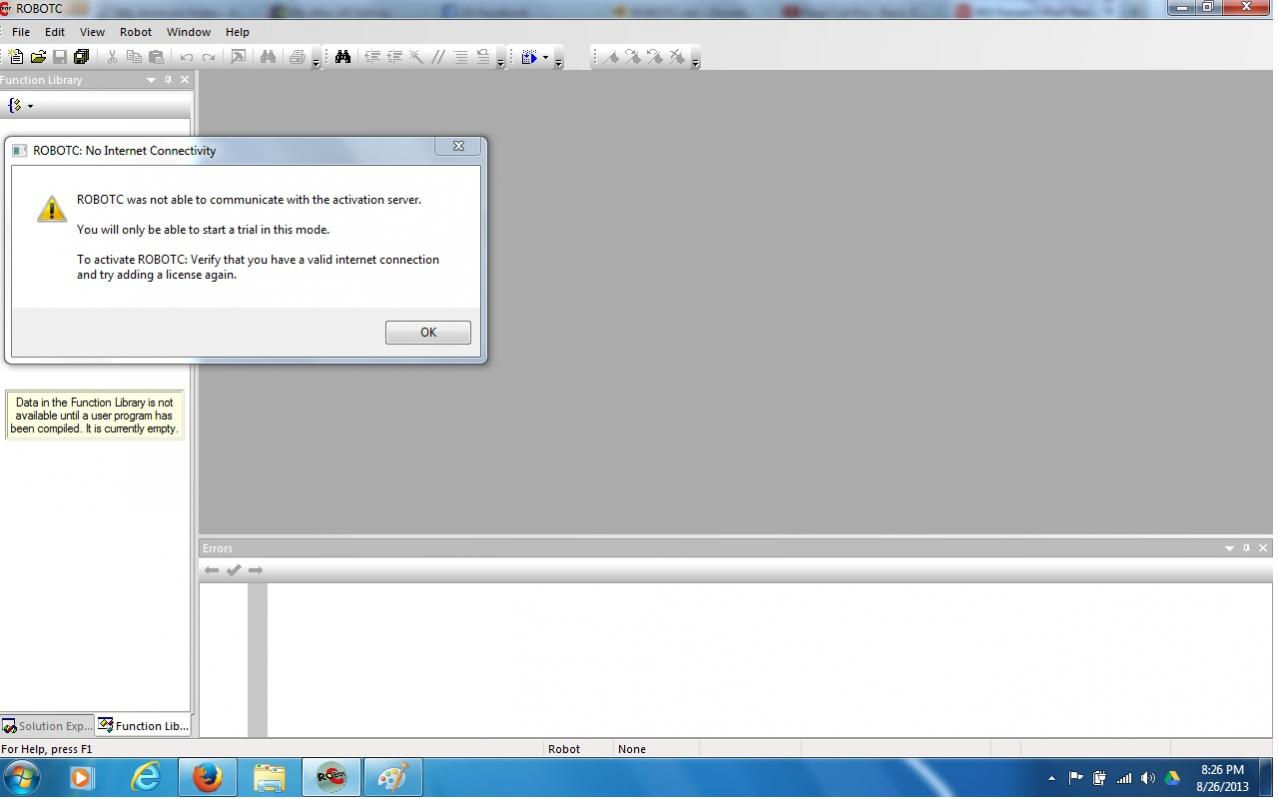
Task: Open Windows Explorer from the taskbar
Action: (269, 777)
